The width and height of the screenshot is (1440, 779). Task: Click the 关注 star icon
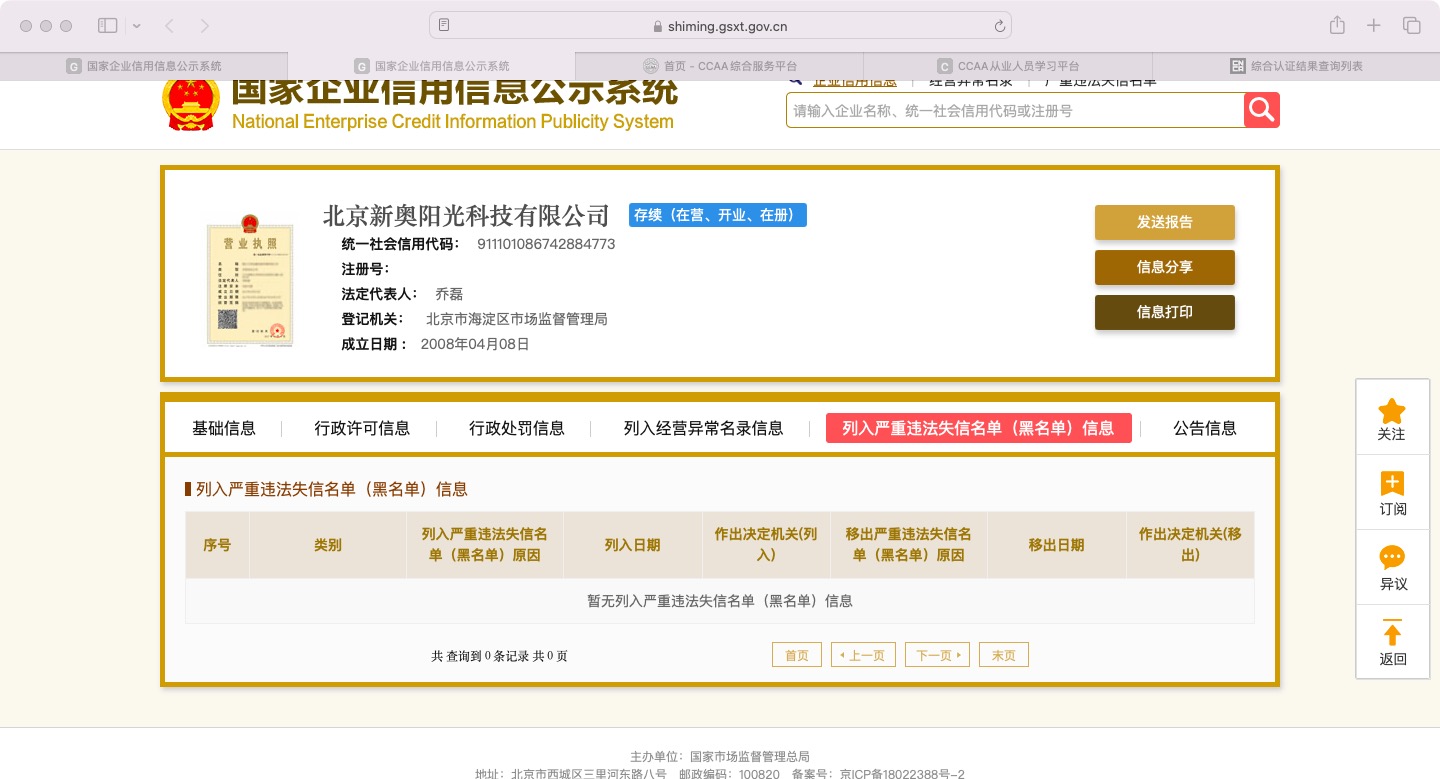[x=1392, y=410]
